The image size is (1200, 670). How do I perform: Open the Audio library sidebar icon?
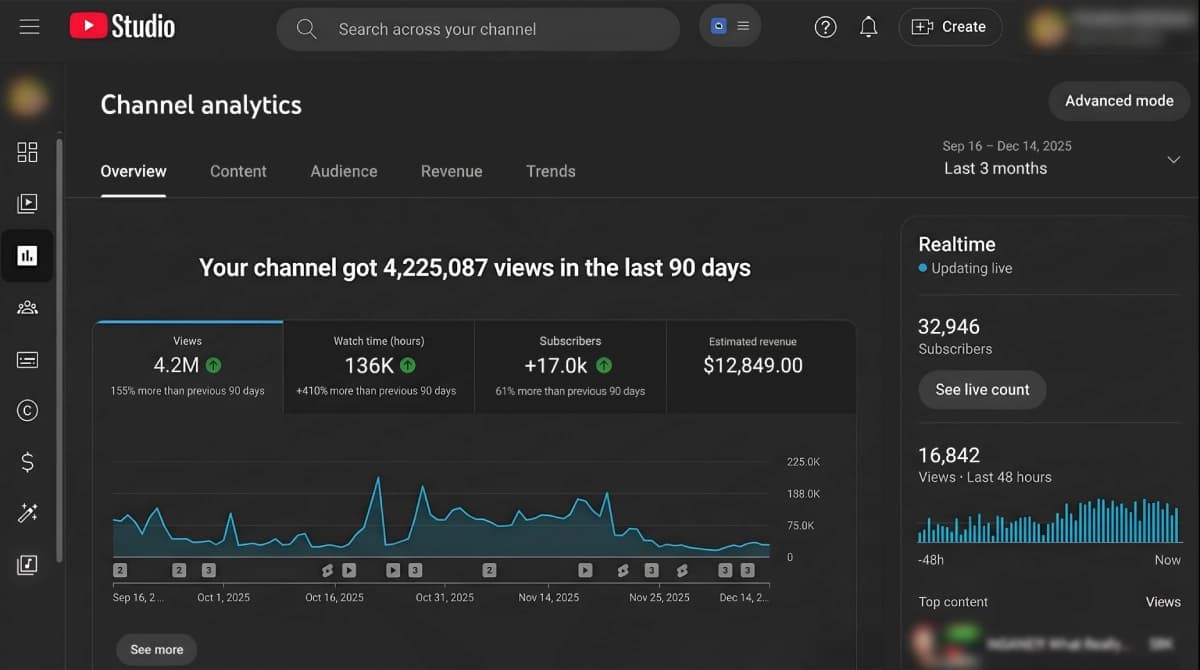pos(28,565)
